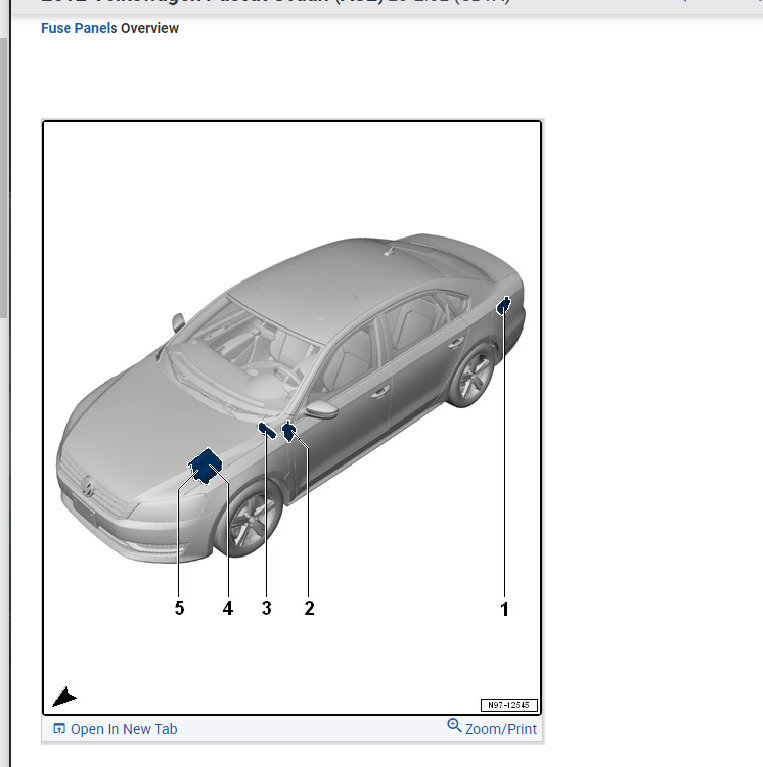Click callout number 5 in the diagram

click(x=179, y=608)
